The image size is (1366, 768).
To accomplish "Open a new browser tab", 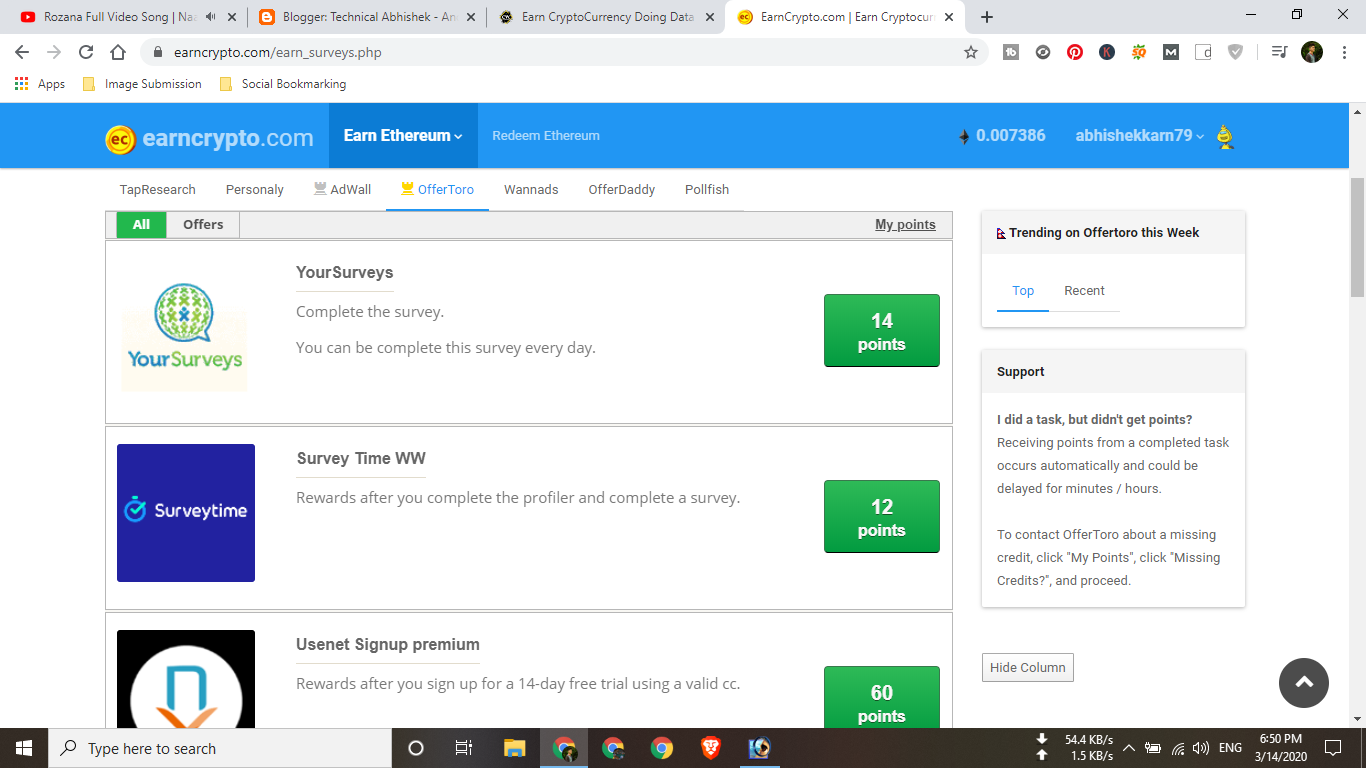I will tap(987, 17).
